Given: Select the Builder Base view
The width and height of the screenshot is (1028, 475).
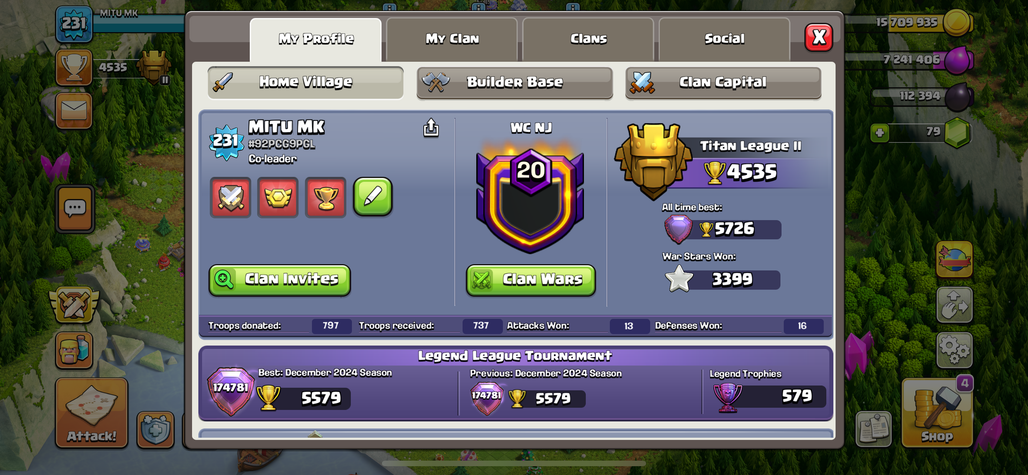Looking at the screenshot, I should coord(515,83).
